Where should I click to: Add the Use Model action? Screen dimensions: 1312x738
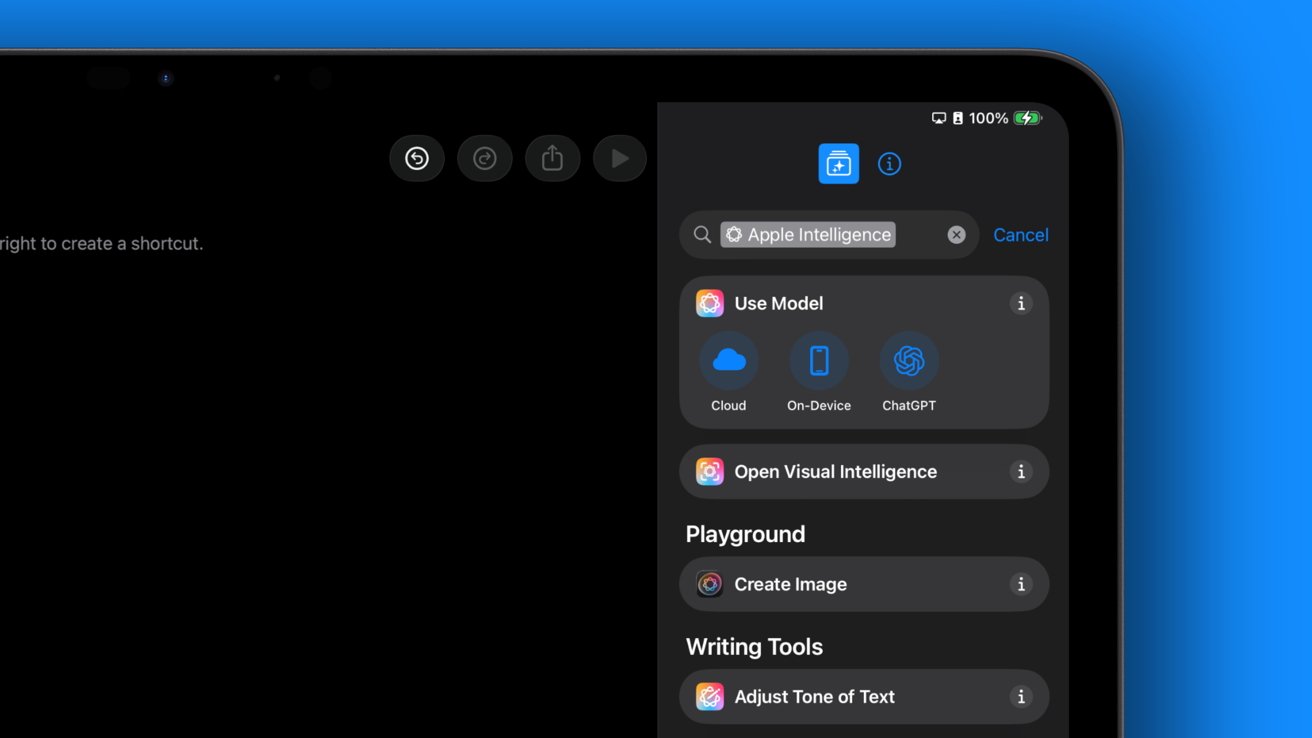point(779,303)
